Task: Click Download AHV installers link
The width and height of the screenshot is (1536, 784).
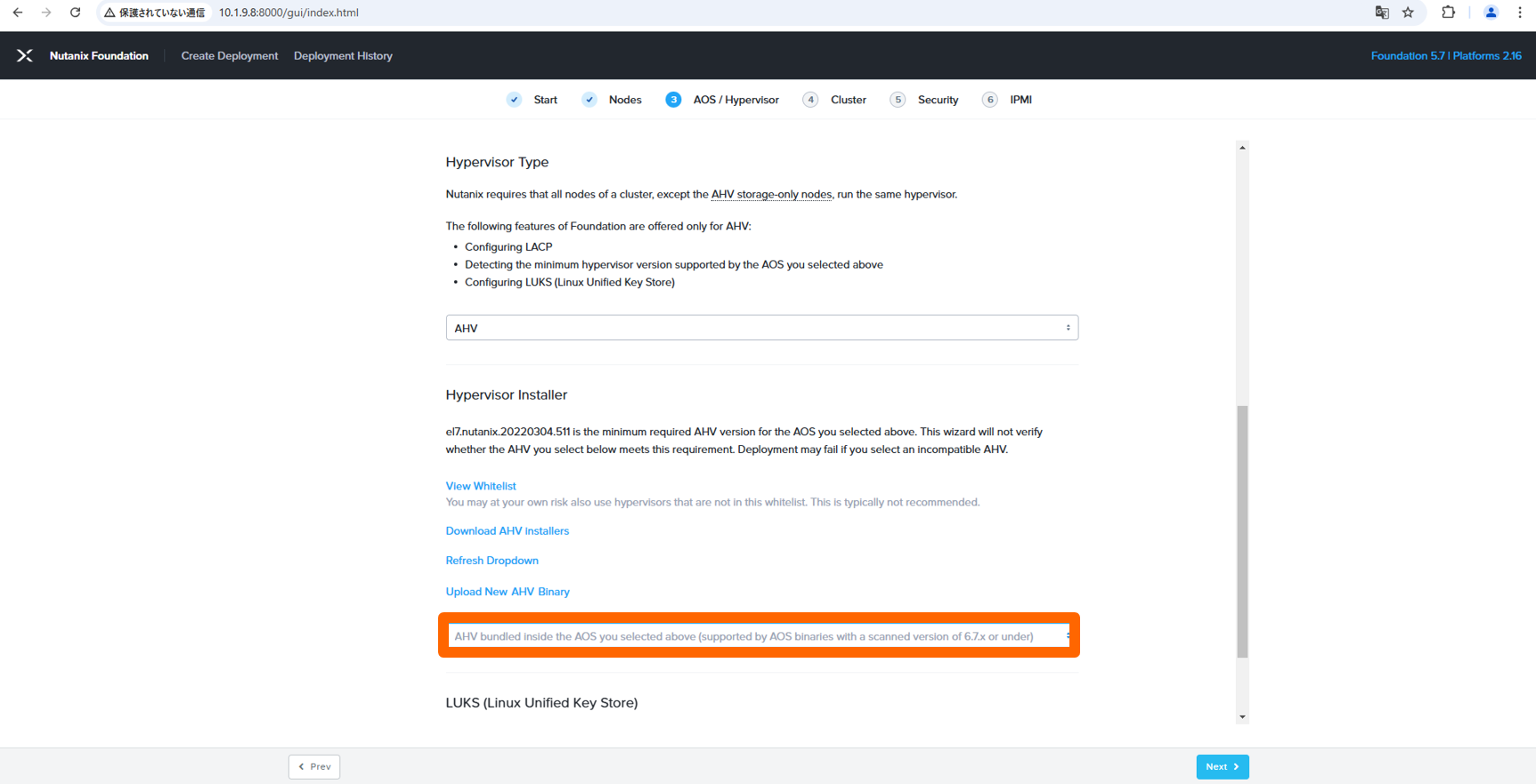Action: pos(507,530)
